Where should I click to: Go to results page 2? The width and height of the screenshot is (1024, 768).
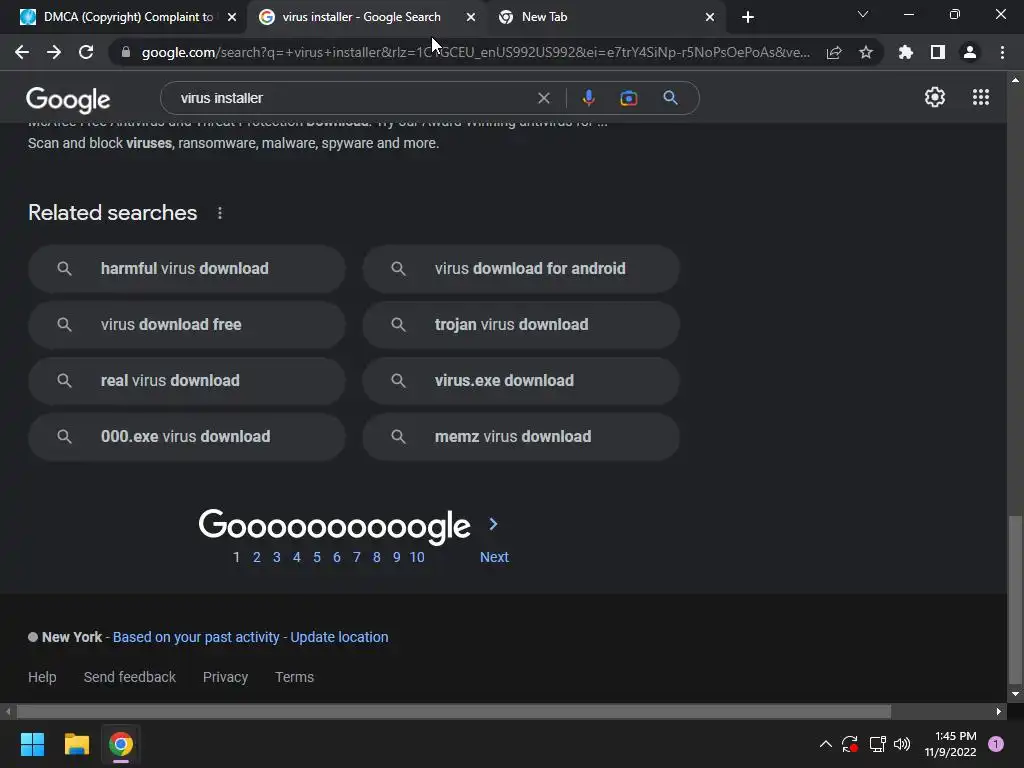pyautogui.click(x=257, y=557)
